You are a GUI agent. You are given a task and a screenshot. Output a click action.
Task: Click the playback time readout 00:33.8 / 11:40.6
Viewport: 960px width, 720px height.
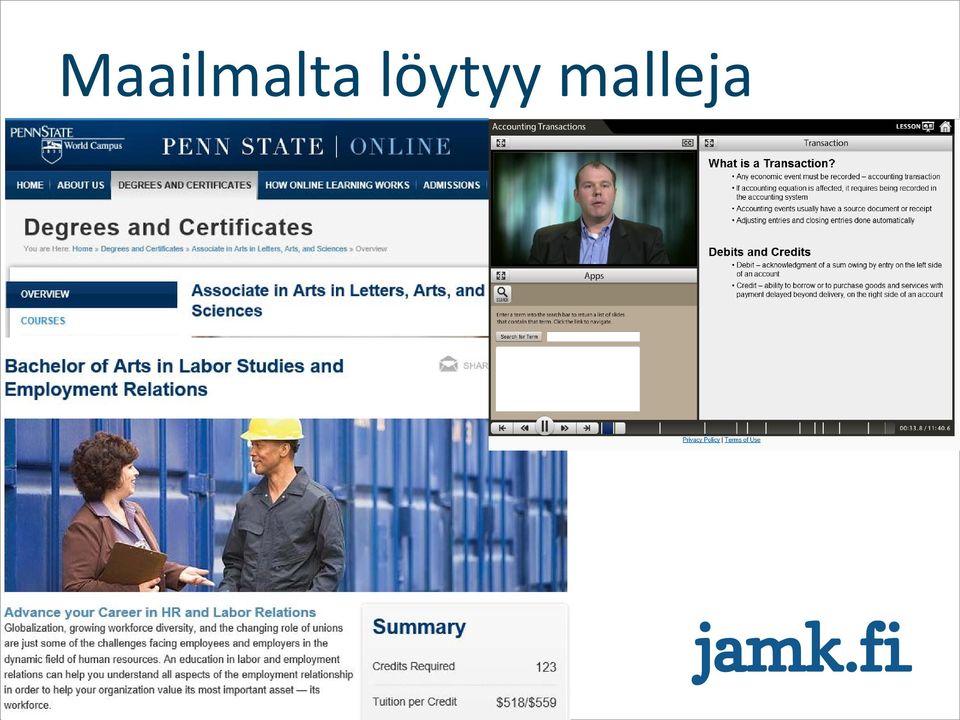point(924,429)
